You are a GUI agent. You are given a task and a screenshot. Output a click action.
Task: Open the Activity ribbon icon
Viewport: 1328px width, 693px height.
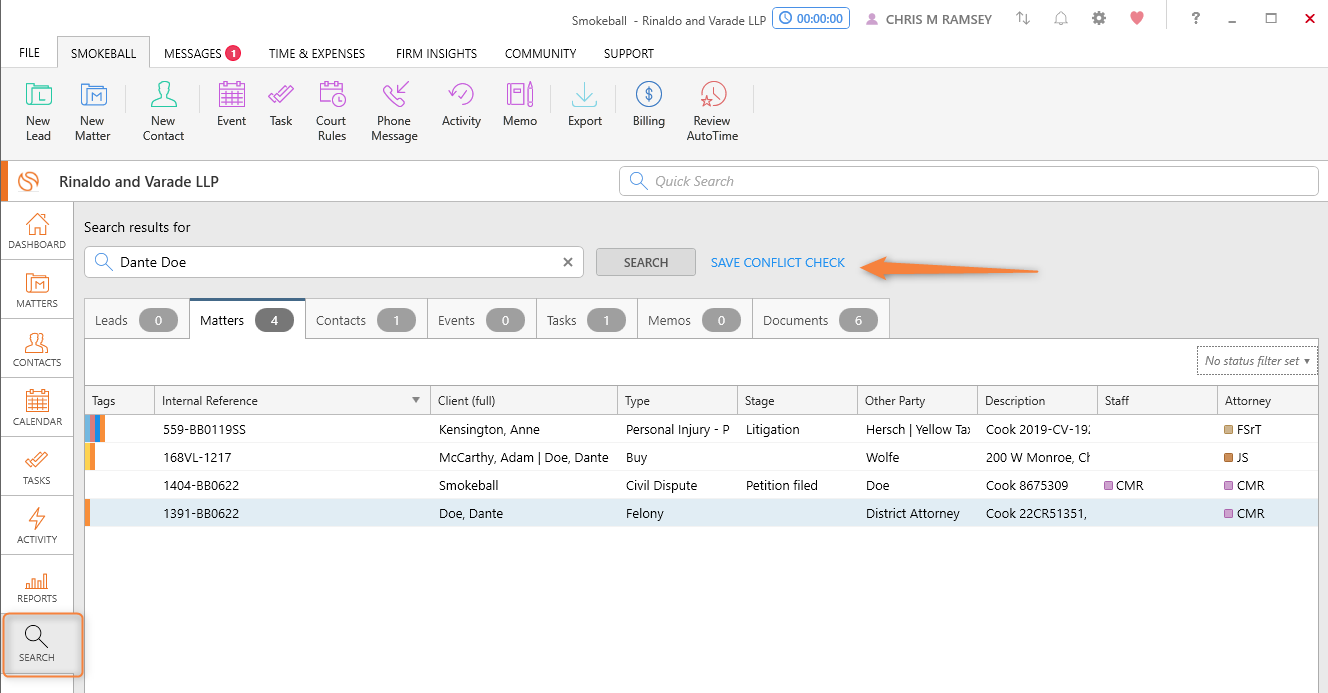click(461, 104)
